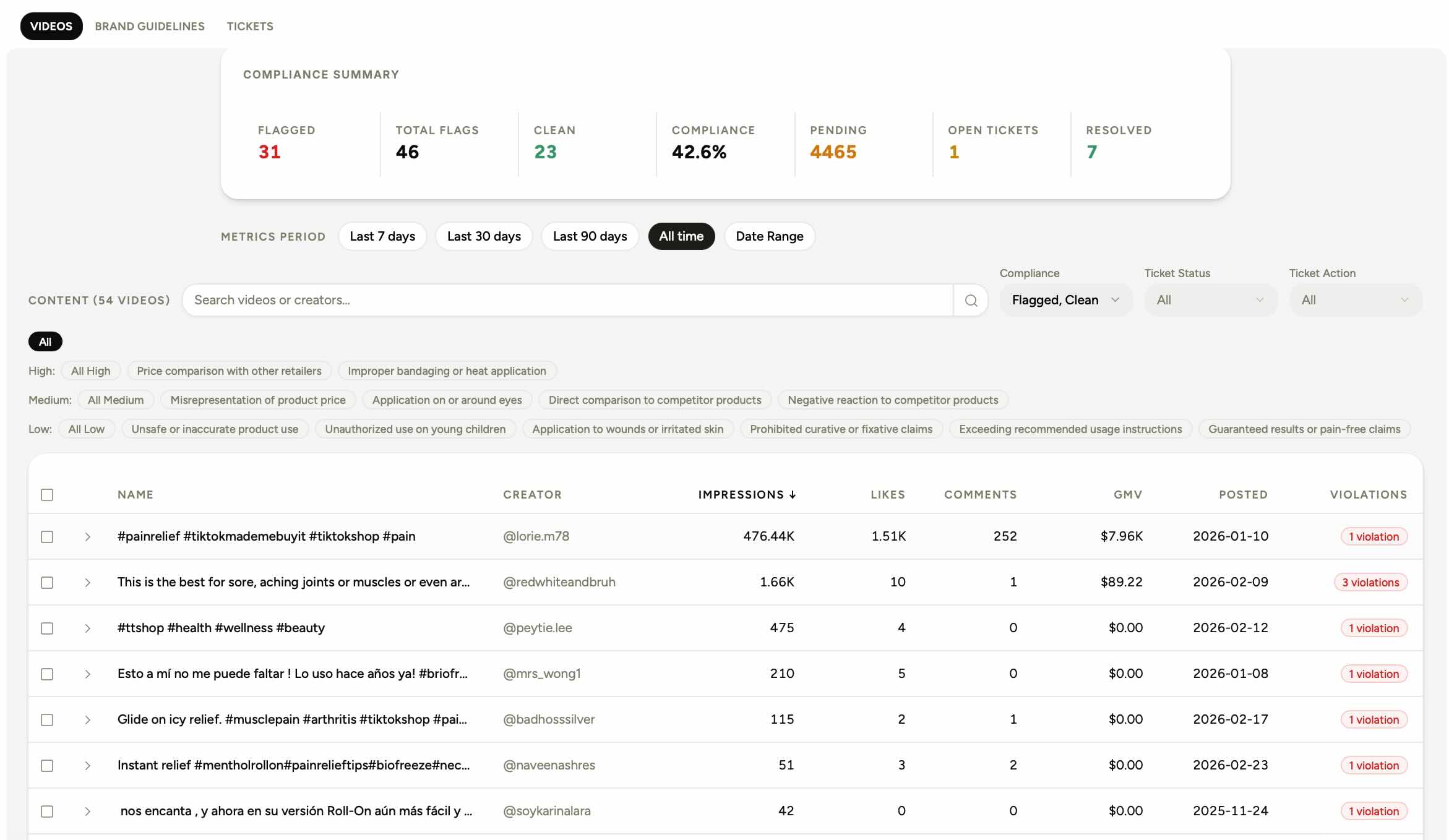1449x840 pixels.
Task: Select the Last 30 days metrics period
Action: click(484, 236)
